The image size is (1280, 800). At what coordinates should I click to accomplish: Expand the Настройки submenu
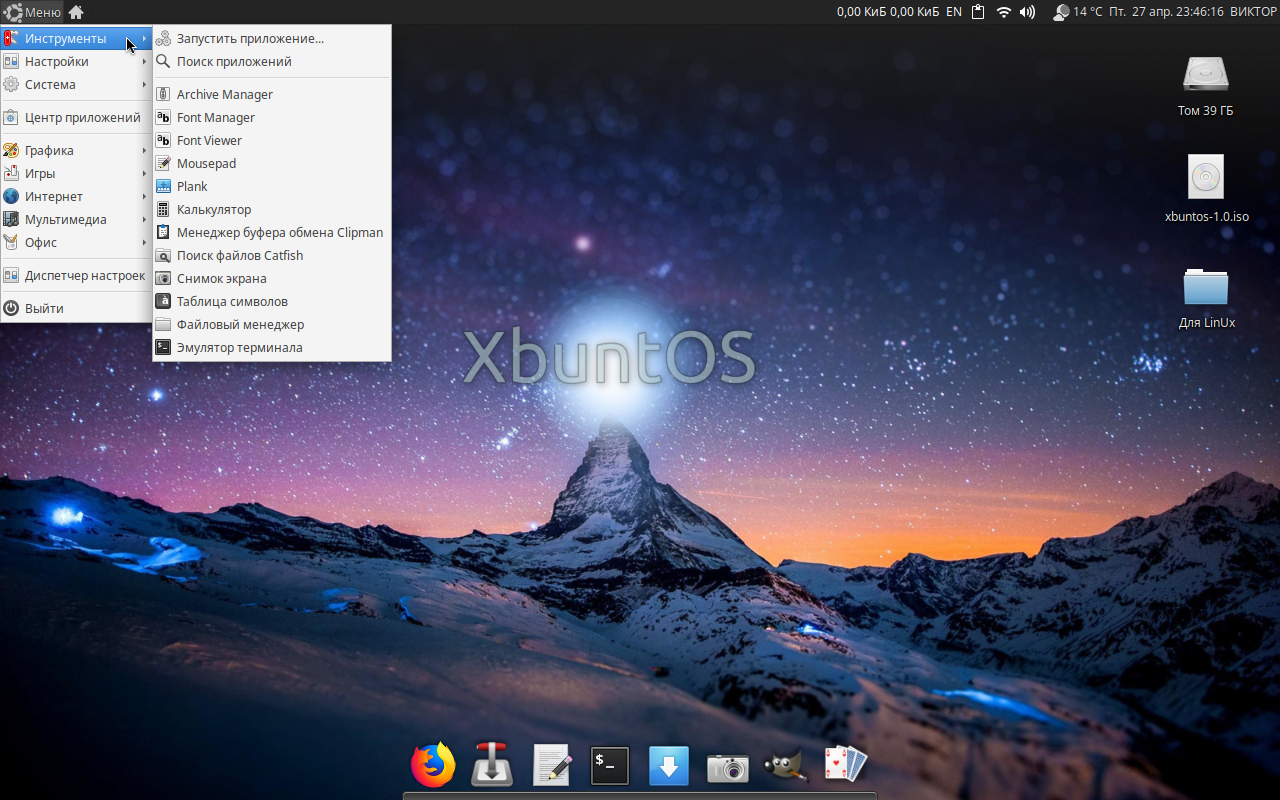click(x=76, y=61)
